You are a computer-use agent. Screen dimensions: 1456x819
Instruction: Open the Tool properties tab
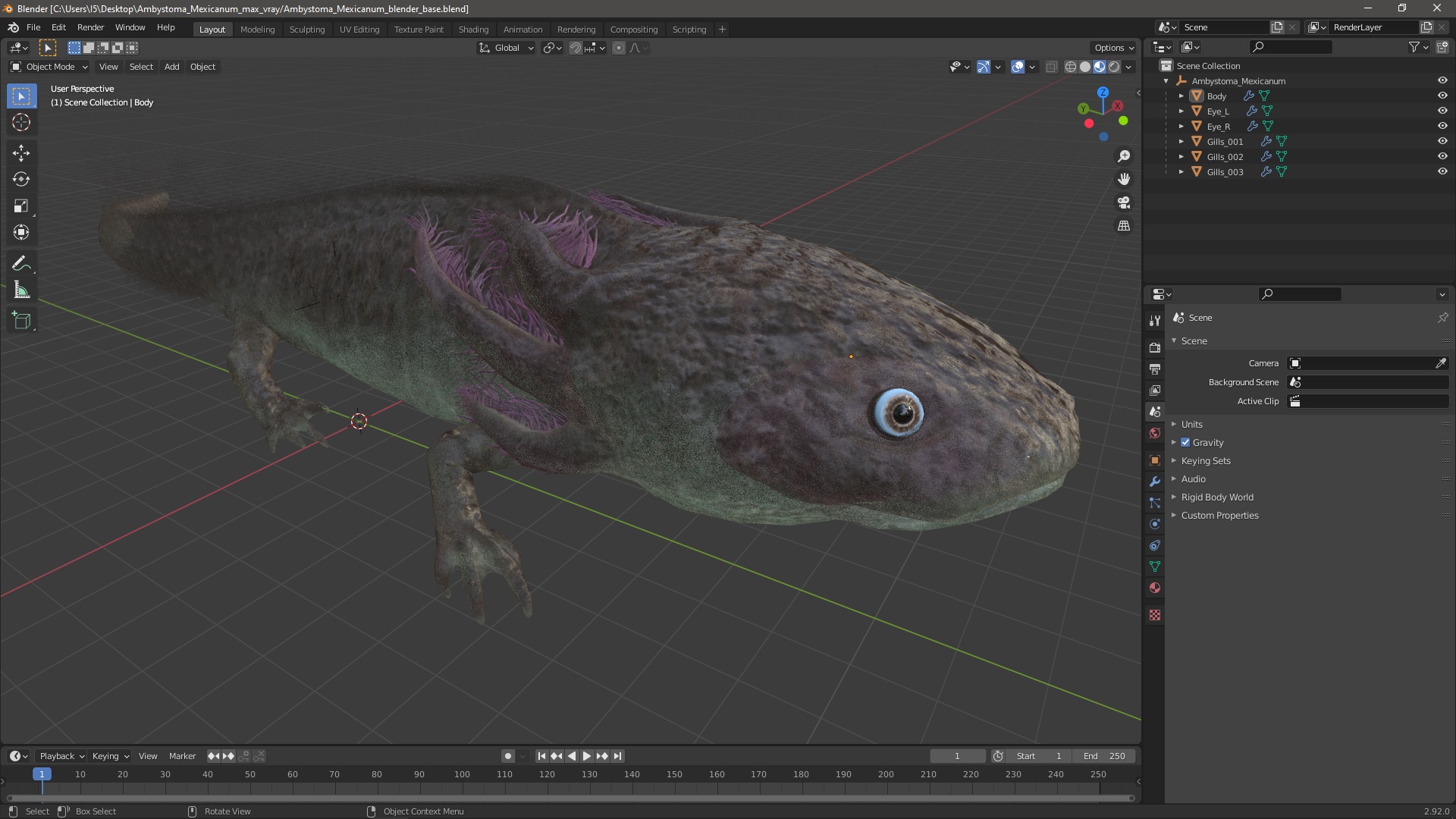coord(1154,321)
